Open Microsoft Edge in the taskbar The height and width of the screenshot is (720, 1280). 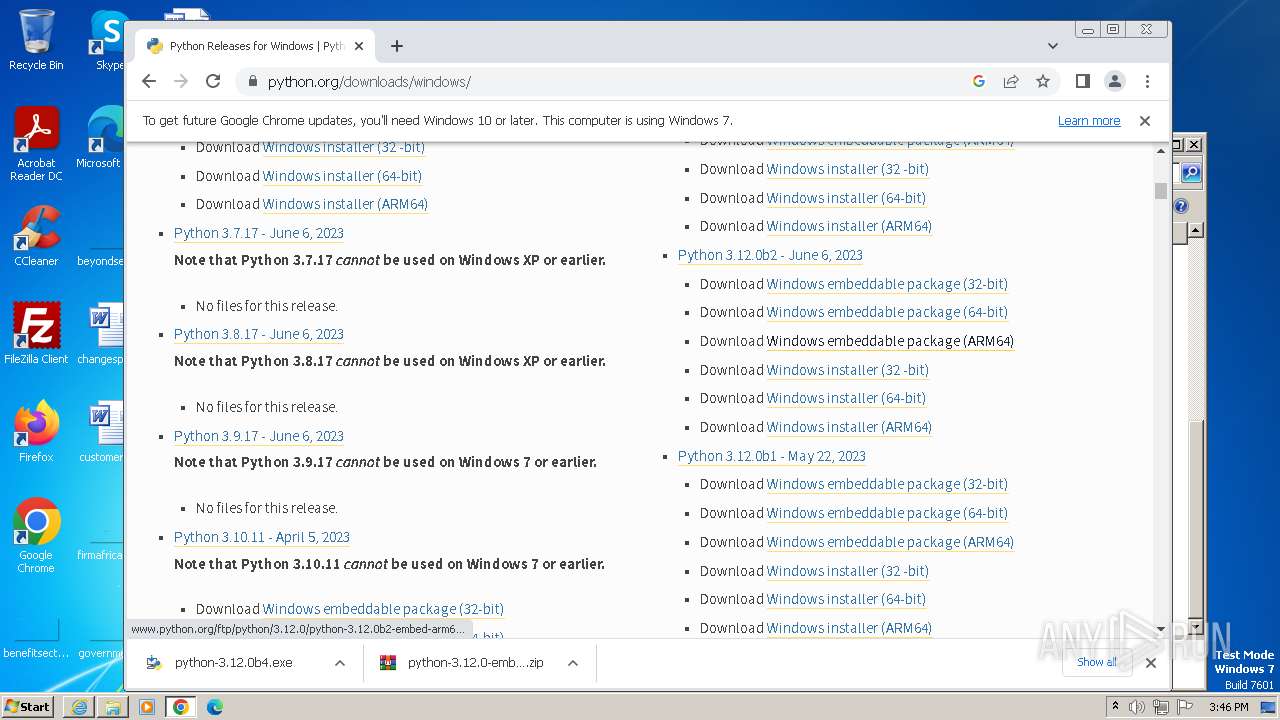point(215,707)
